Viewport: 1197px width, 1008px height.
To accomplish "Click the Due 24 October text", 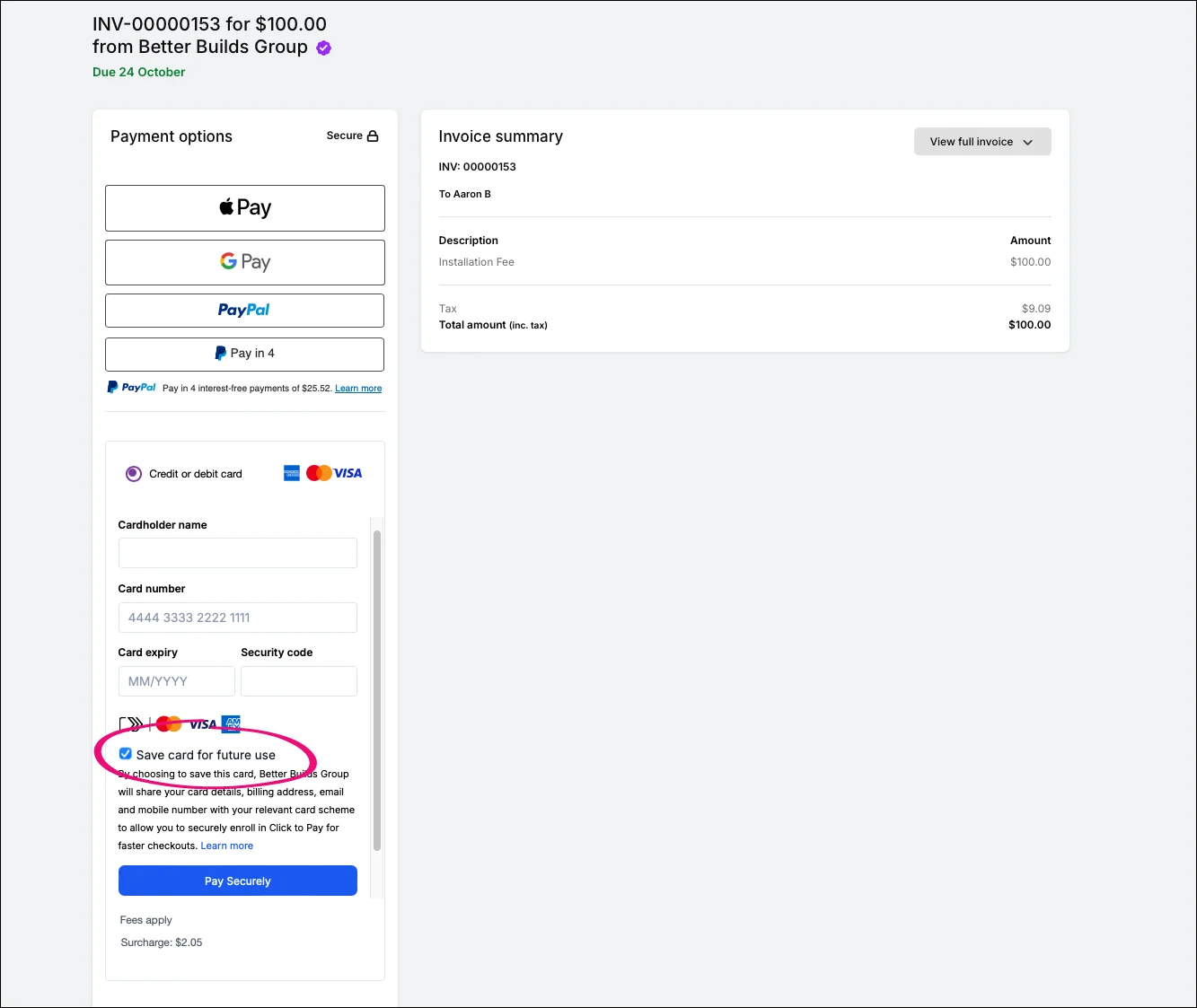I will pyautogui.click(x=139, y=72).
